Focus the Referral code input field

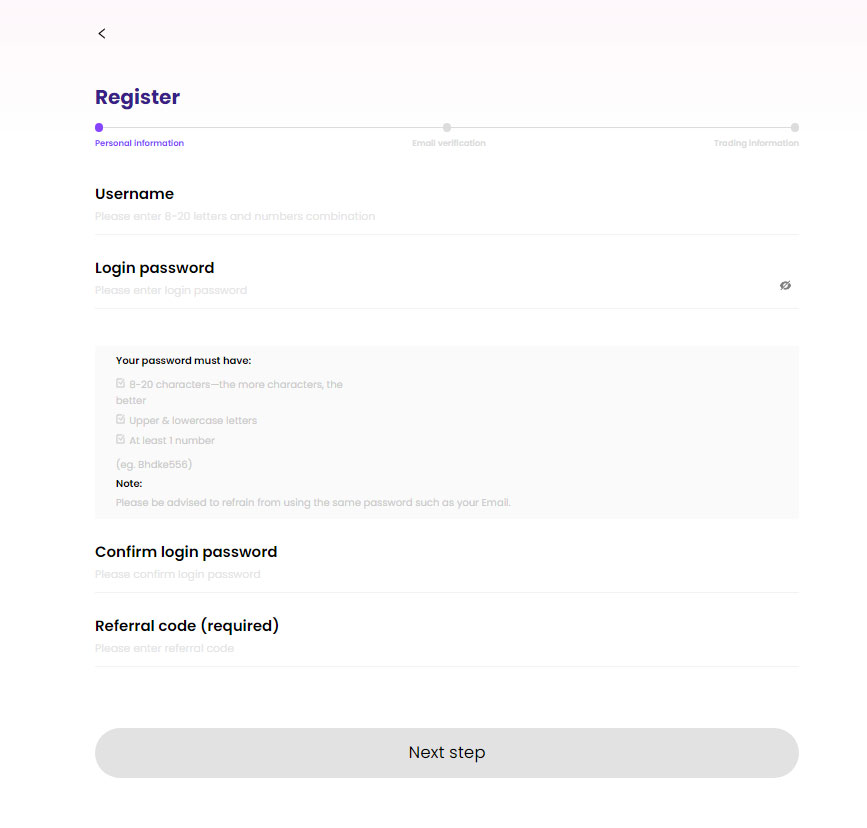point(447,648)
